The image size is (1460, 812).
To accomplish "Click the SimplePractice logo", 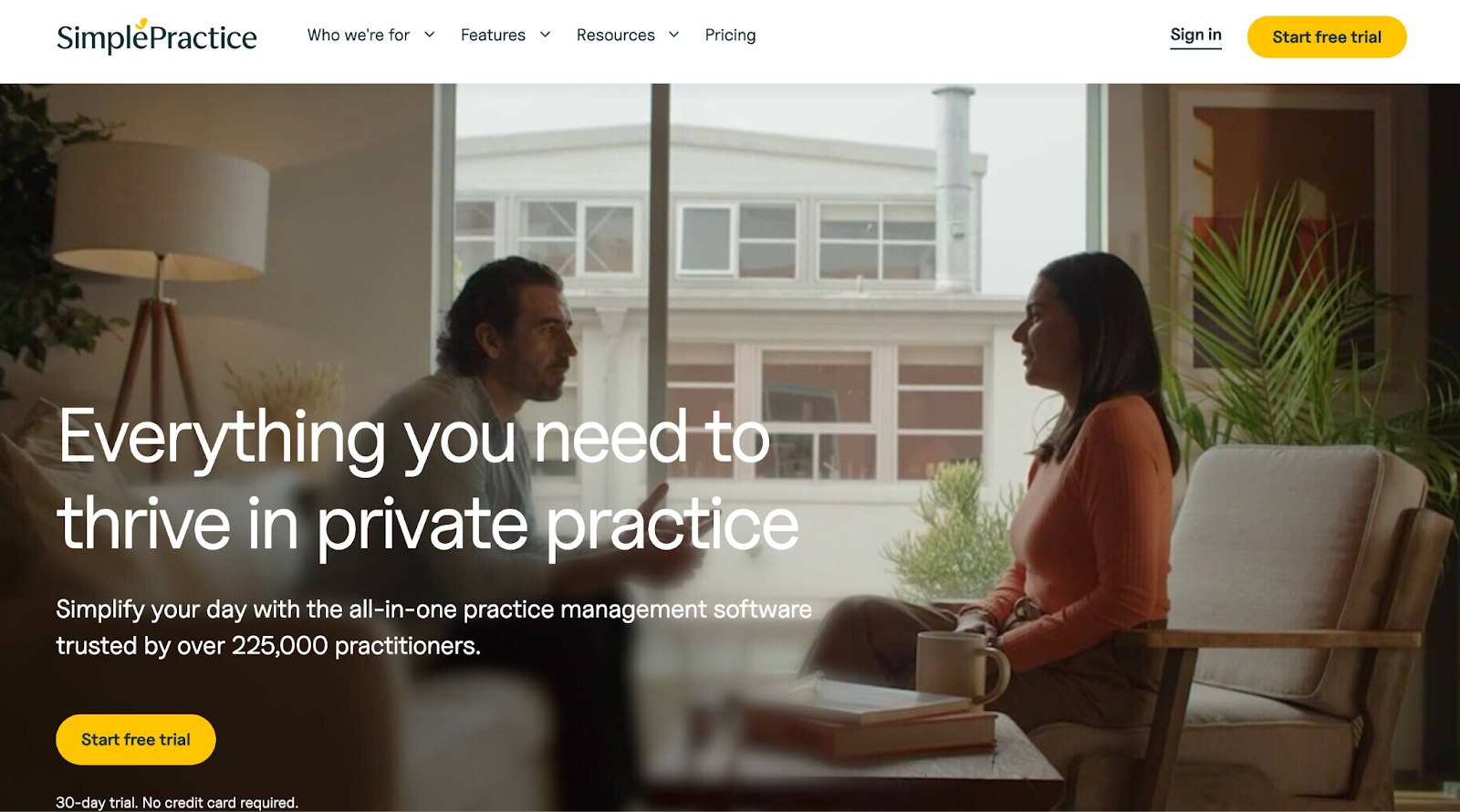I will point(157,36).
